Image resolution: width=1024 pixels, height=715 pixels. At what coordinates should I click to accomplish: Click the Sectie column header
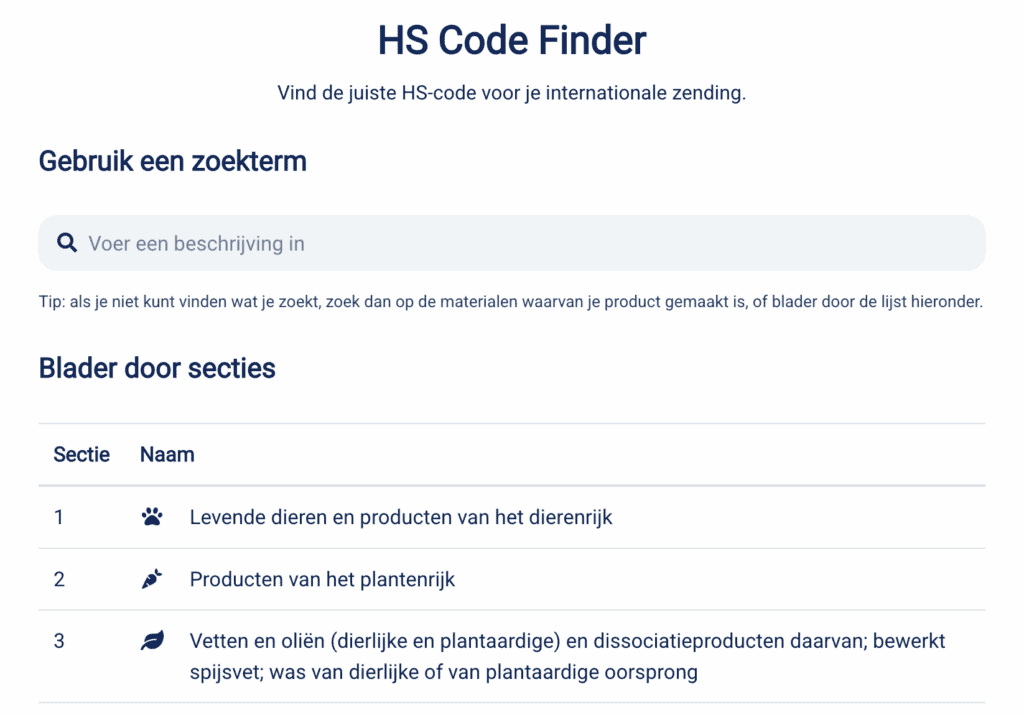82,454
